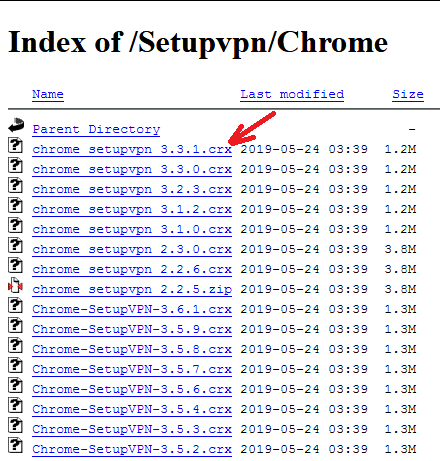The width and height of the screenshot is (440, 461).
Task: Download Chrome-SetupVPN-3.5.3.crx
Action: click(132, 430)
